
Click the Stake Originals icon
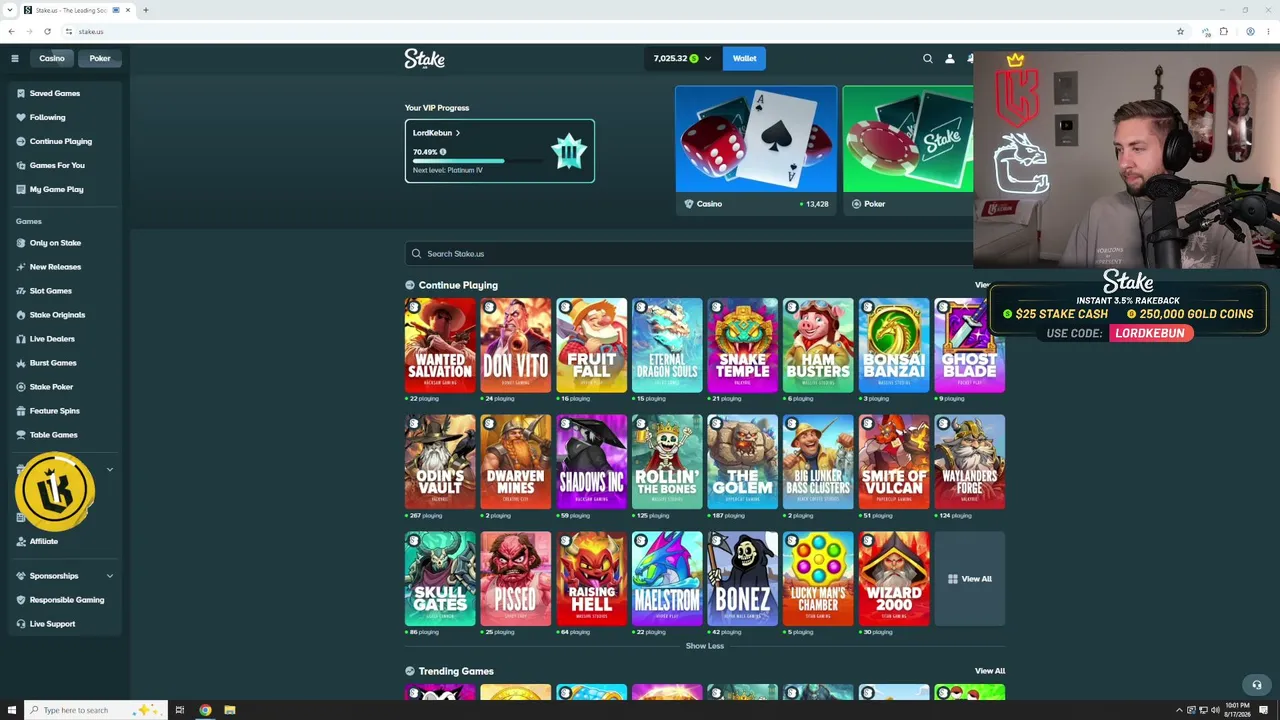pyautogui.click(x=21, y=315)
